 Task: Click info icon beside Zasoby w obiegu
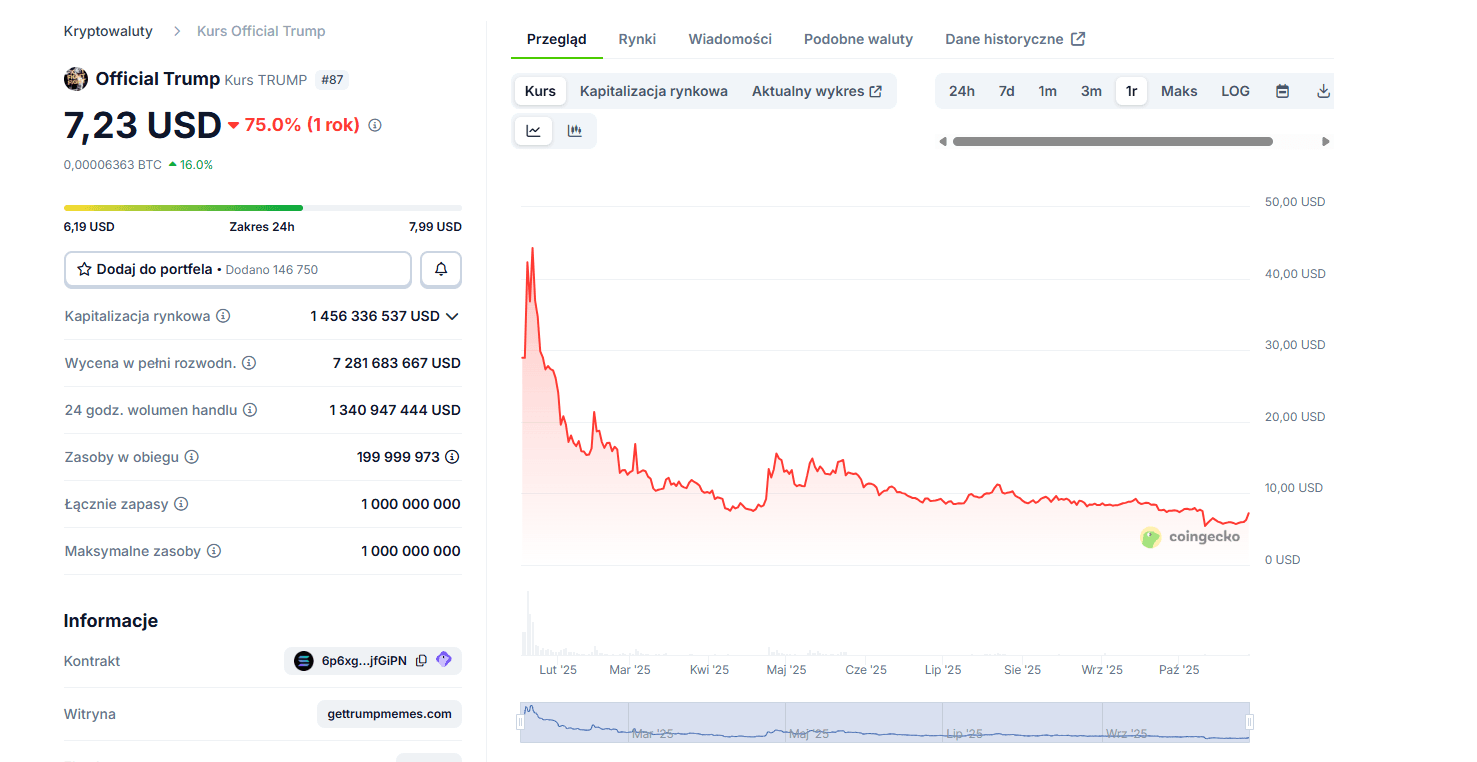click(x=191, y=457)
